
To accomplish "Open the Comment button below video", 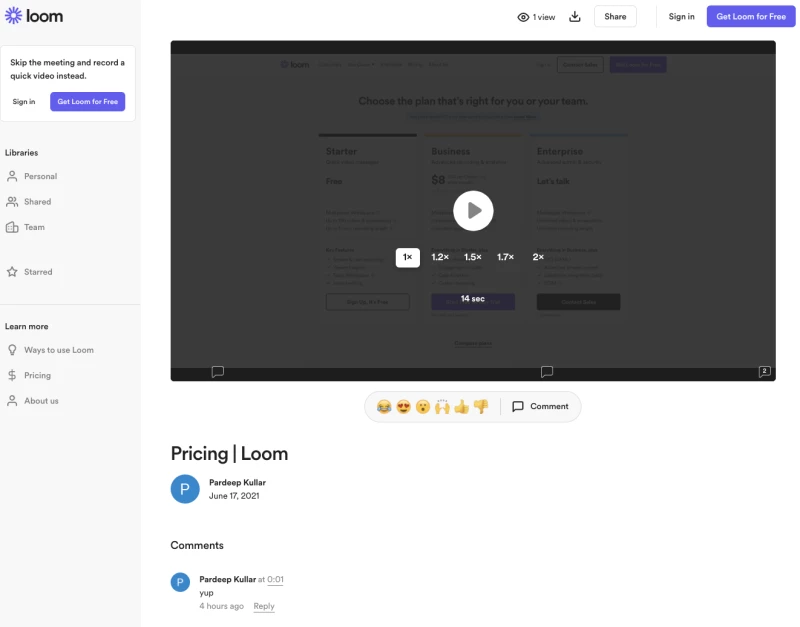I will (x=540, y=407).
